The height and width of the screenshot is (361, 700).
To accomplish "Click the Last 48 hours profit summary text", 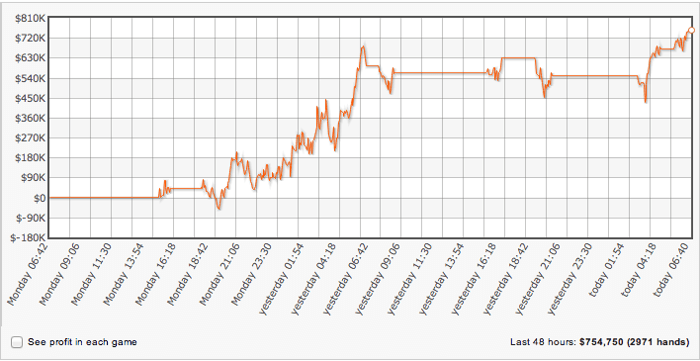I will tap(600, 342).
